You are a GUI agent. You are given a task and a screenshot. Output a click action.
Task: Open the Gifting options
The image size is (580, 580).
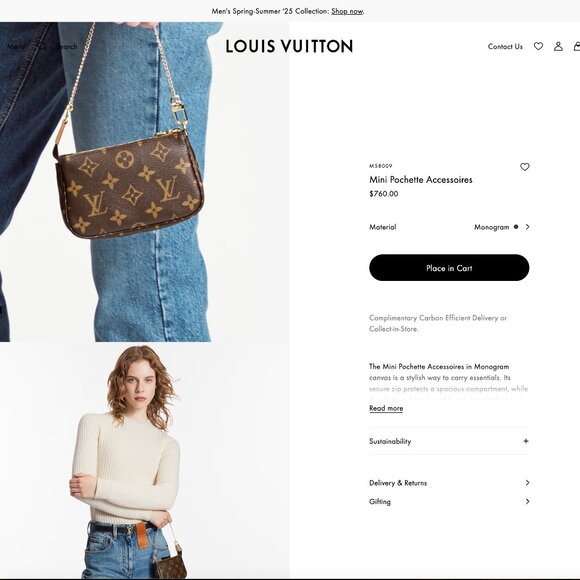pyautogui.click(x=449, y=502)
